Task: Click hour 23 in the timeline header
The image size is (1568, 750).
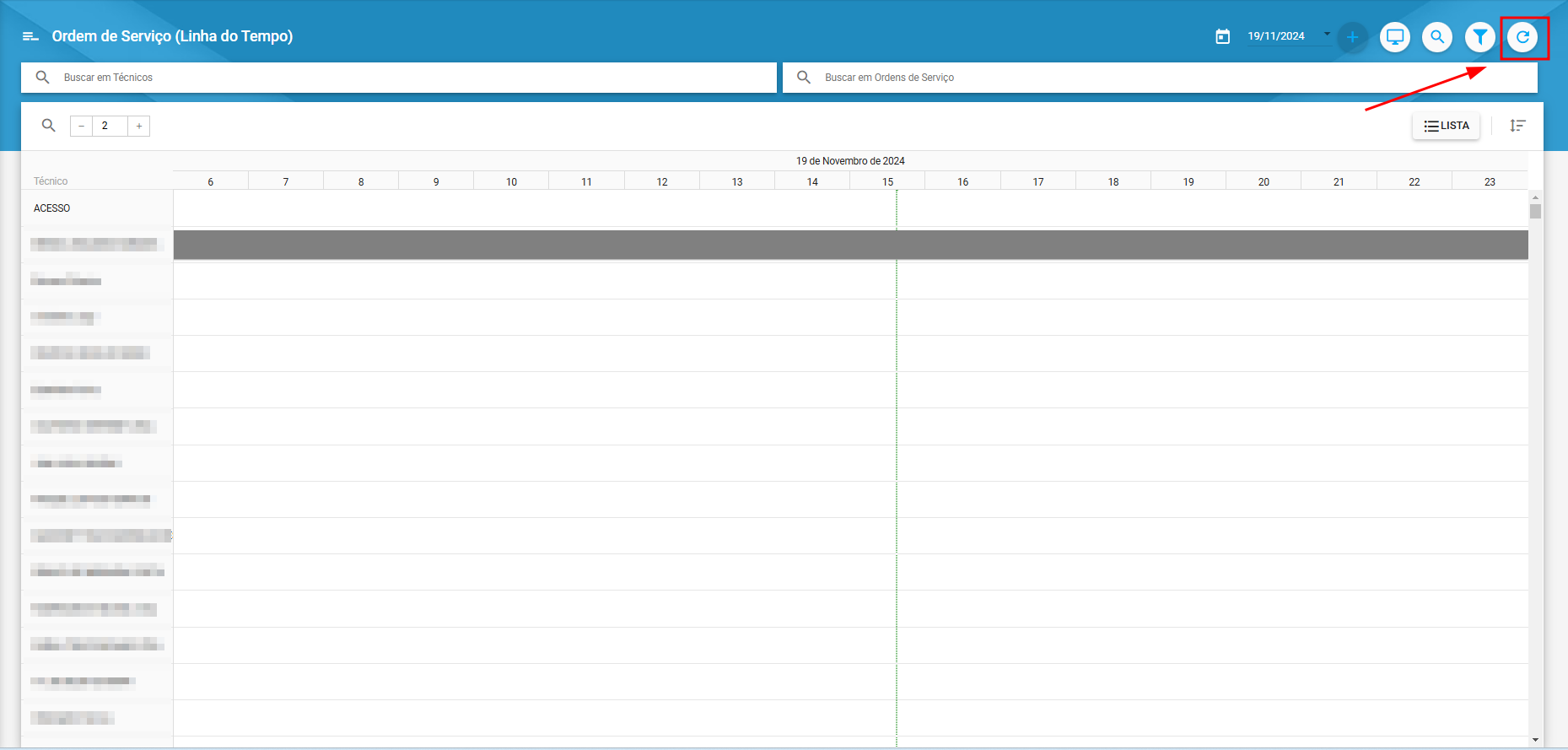Action: click(x=1490, y=181)
